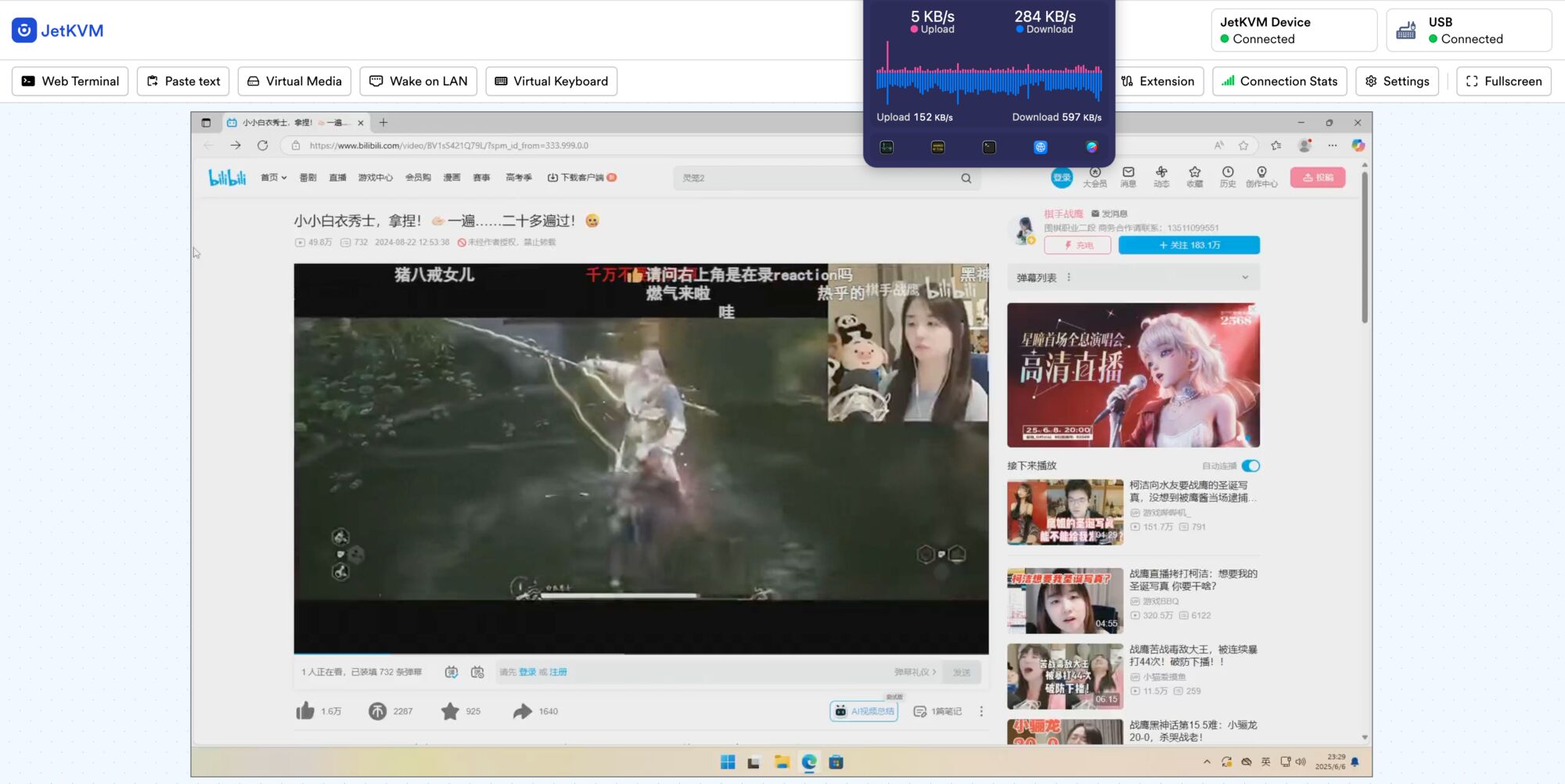Open 创作中心 creator center icon

(1261, 178)
